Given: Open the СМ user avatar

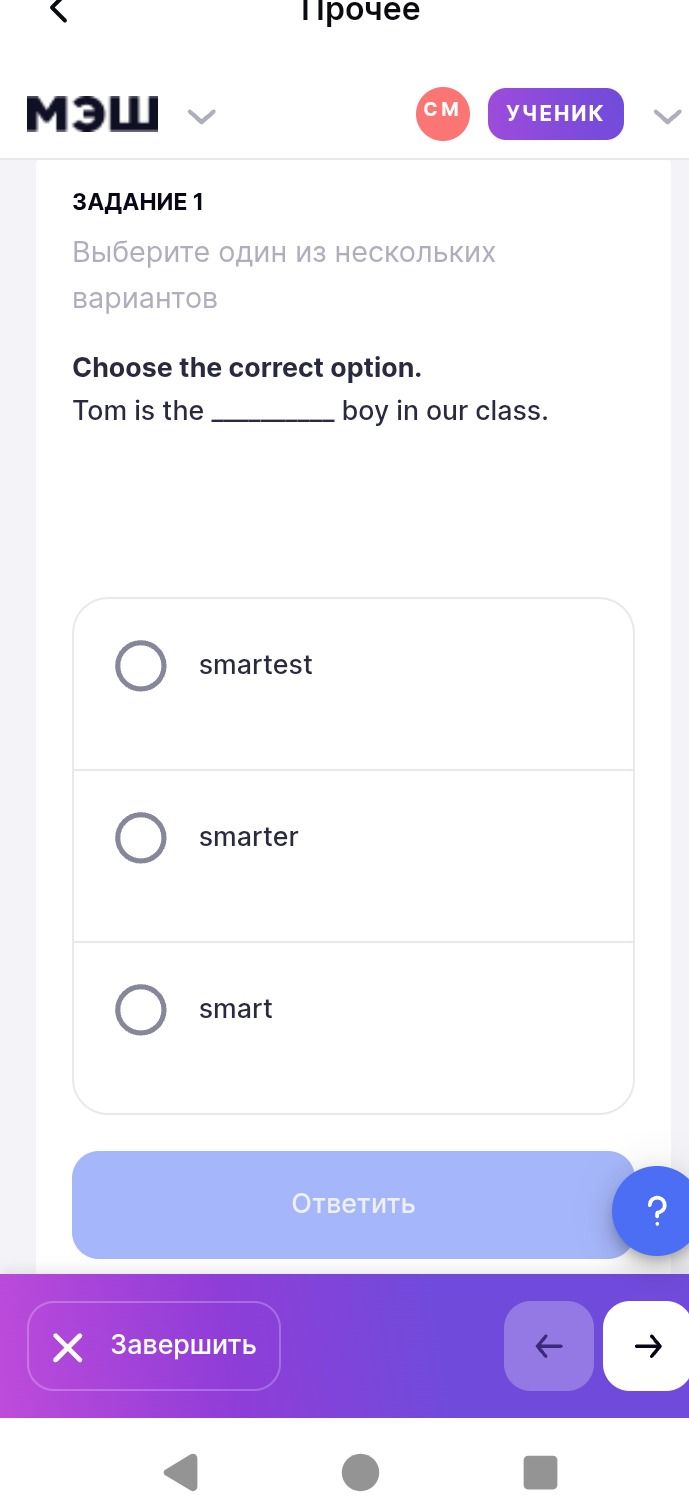Looking at the screenshot, I should pyautogui.click(x=442, y=114).
